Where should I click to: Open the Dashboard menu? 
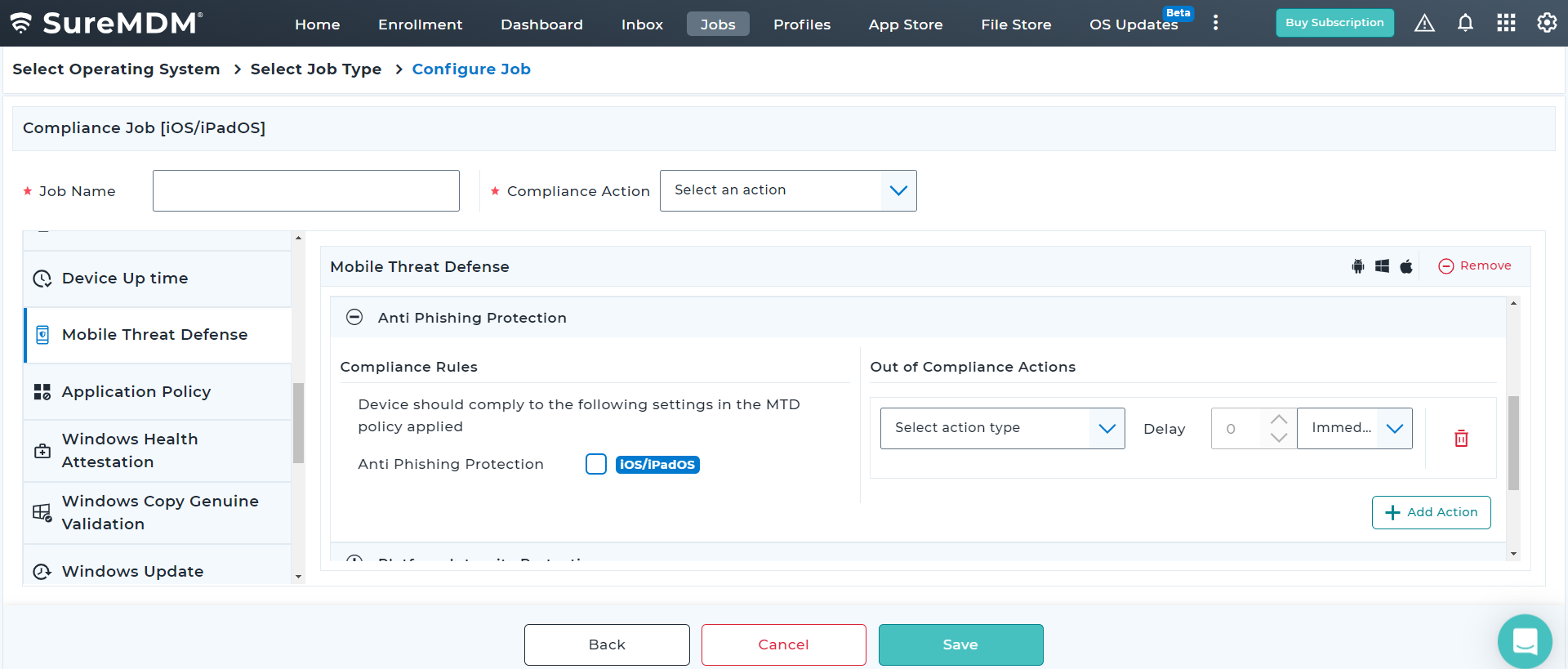tap(541, 25)
